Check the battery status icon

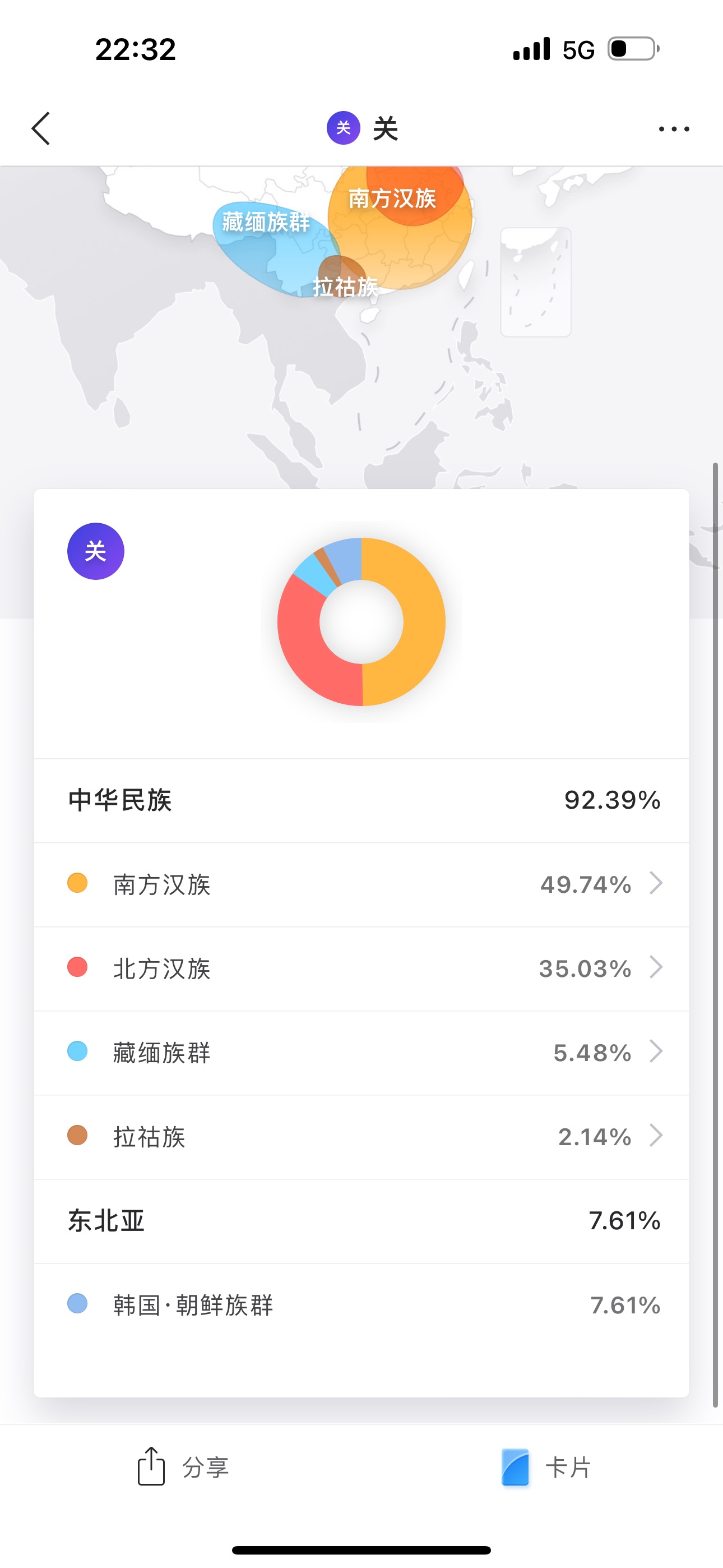pyautogui.click(x=633, y=49)
